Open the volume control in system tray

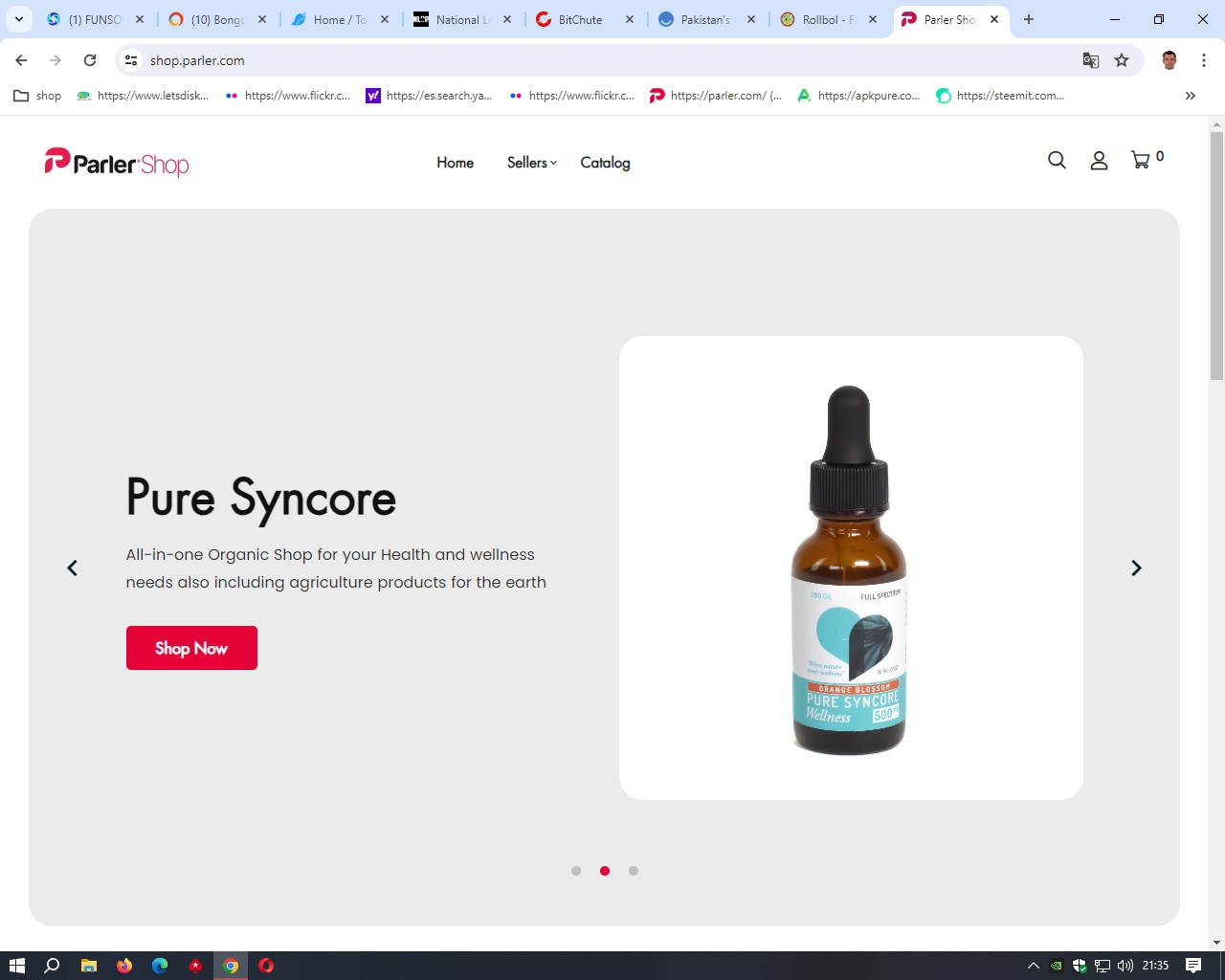pos(1125,966)
